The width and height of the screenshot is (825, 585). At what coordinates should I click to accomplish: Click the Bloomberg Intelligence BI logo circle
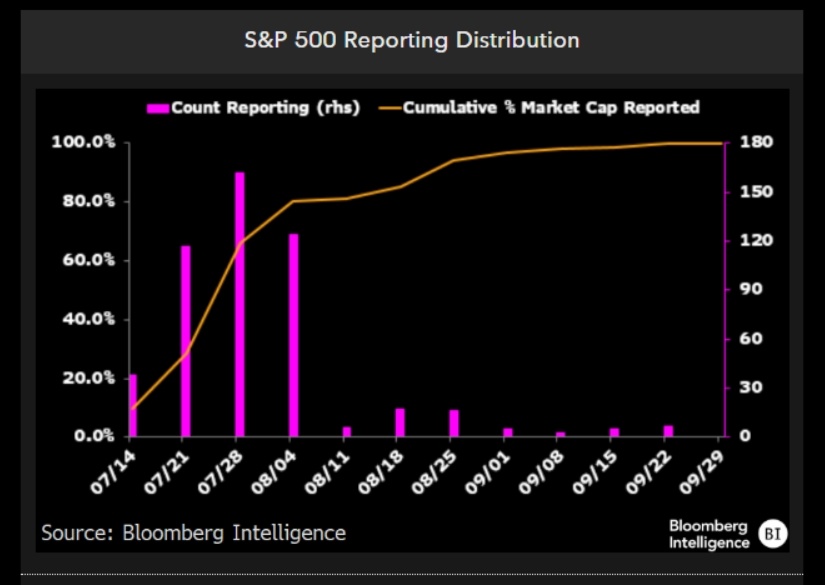pos(773,533)
